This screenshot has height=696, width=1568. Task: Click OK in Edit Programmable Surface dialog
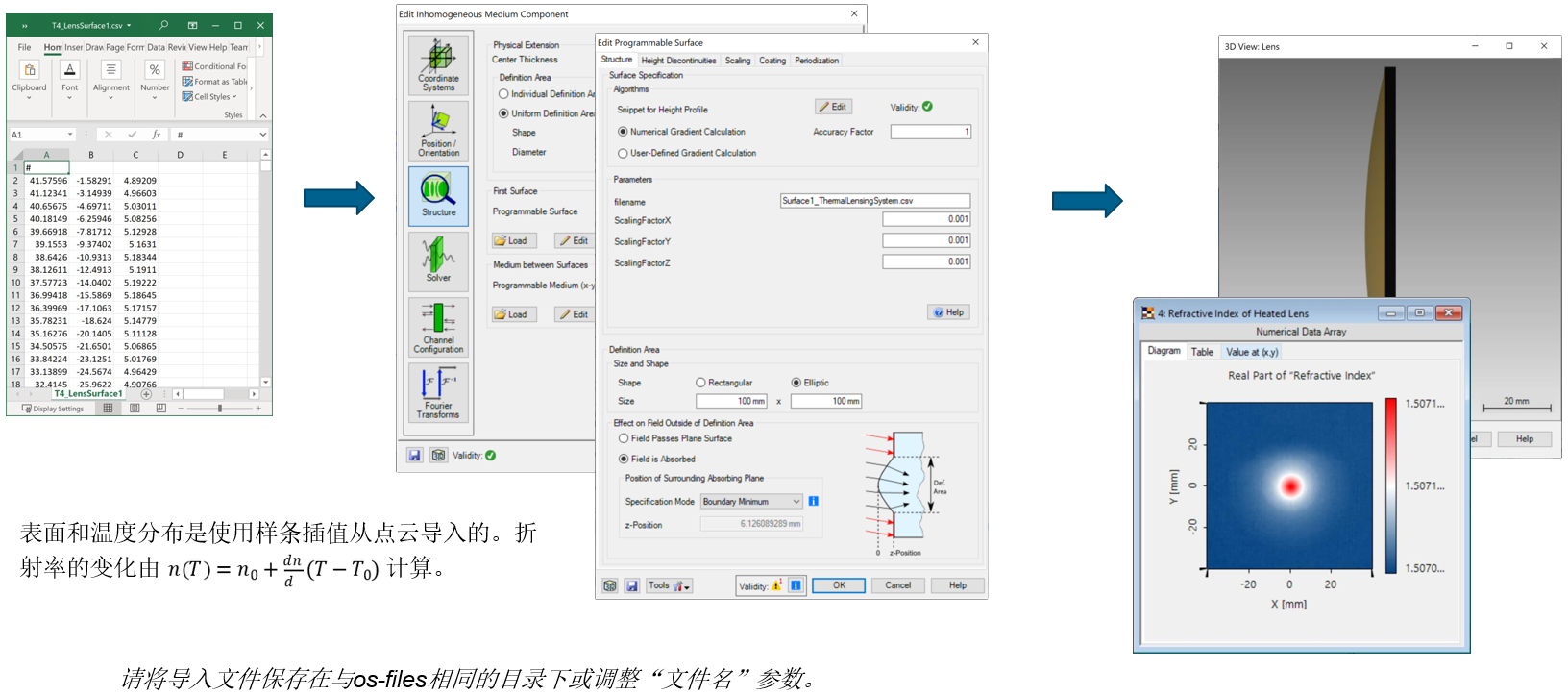coord(839,585)
